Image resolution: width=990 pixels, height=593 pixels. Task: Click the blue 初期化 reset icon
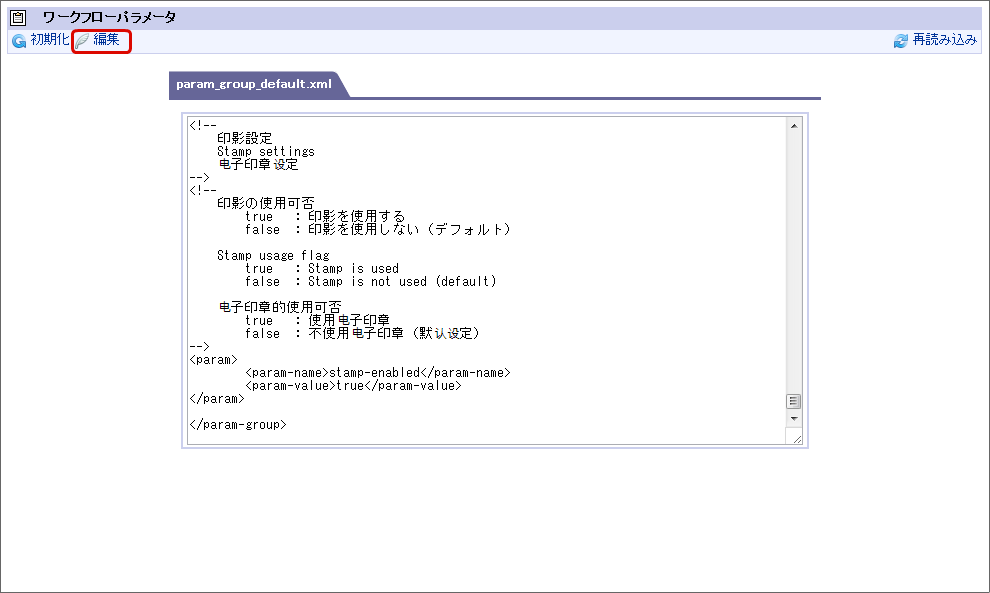(19, 41)
